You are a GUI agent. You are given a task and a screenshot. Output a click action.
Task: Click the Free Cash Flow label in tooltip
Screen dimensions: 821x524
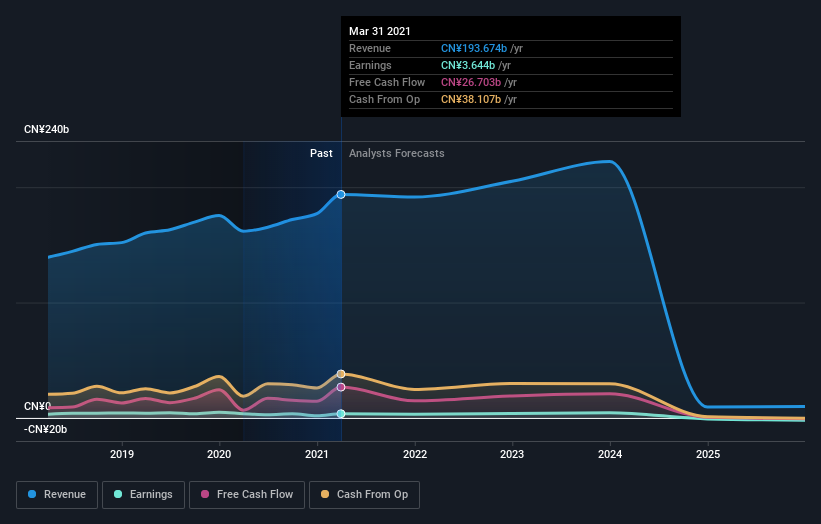tap(387, 82)
